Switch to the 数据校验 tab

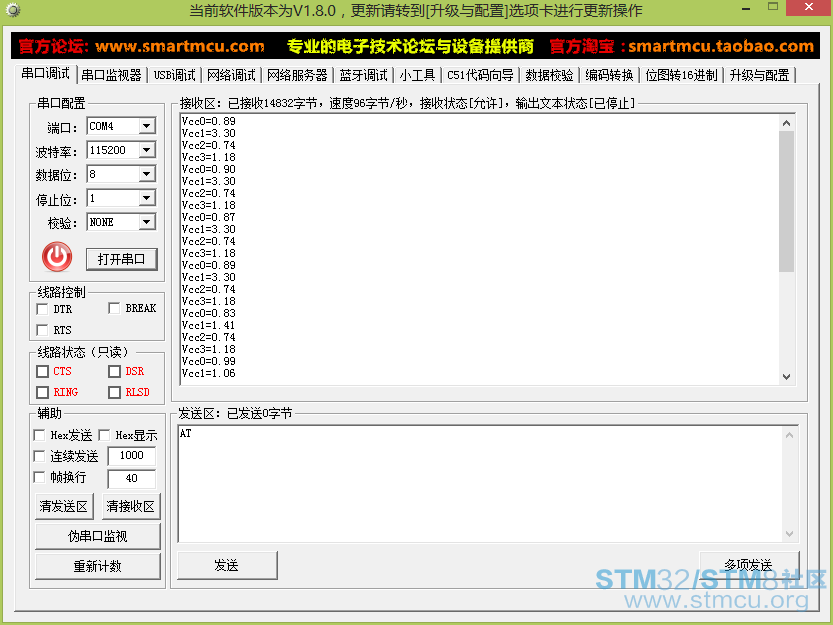549,75
